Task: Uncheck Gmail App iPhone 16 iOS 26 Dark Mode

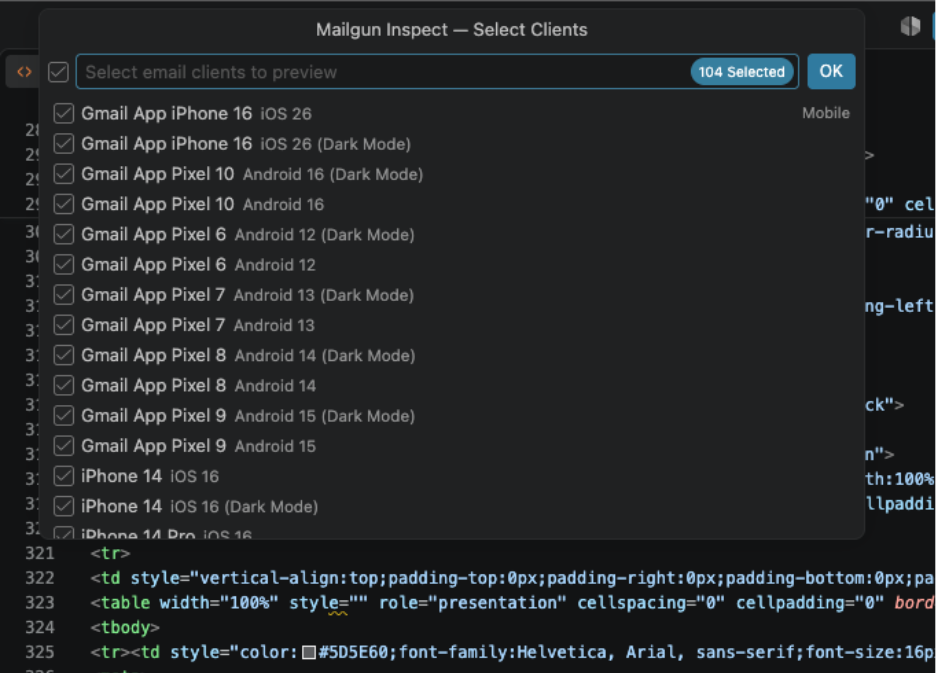Action: point(64,144)
